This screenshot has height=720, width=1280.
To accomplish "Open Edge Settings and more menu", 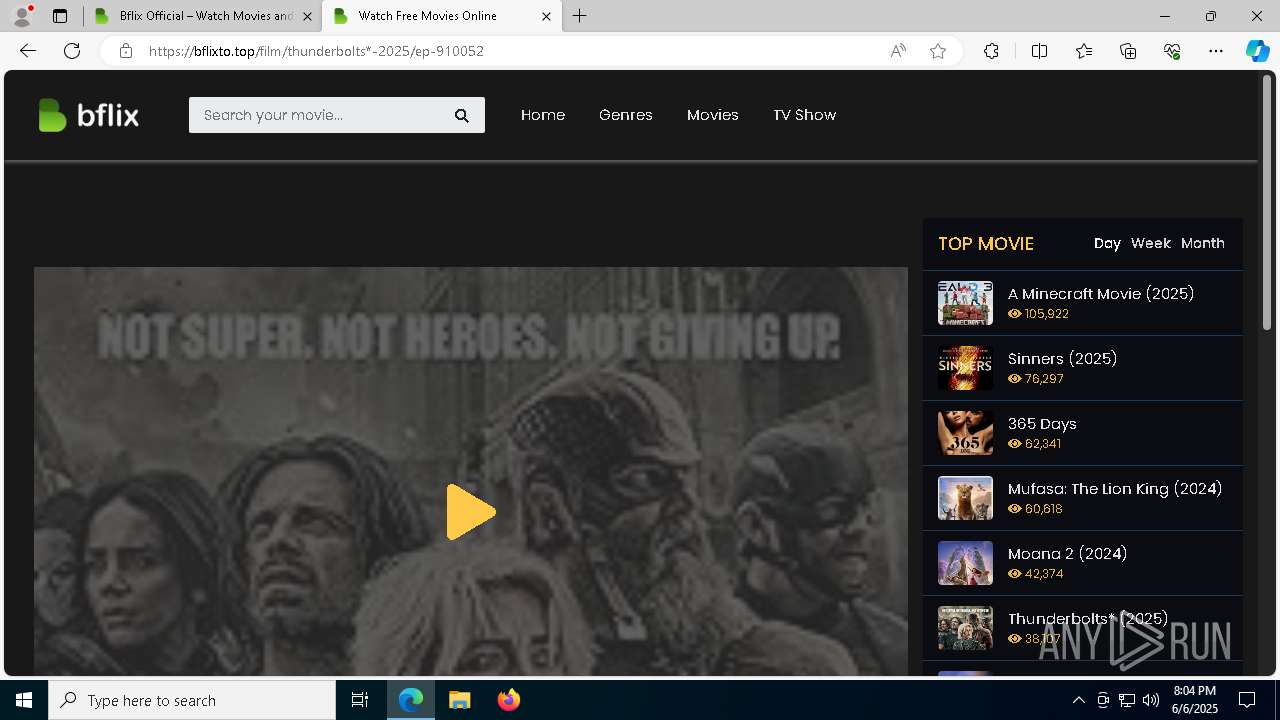I will pos(1216,51).
